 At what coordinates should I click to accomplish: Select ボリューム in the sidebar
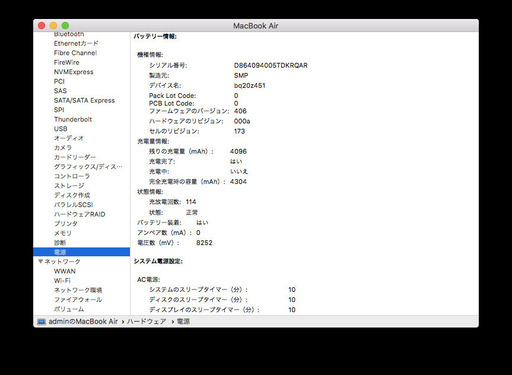(x=69, y=309)
